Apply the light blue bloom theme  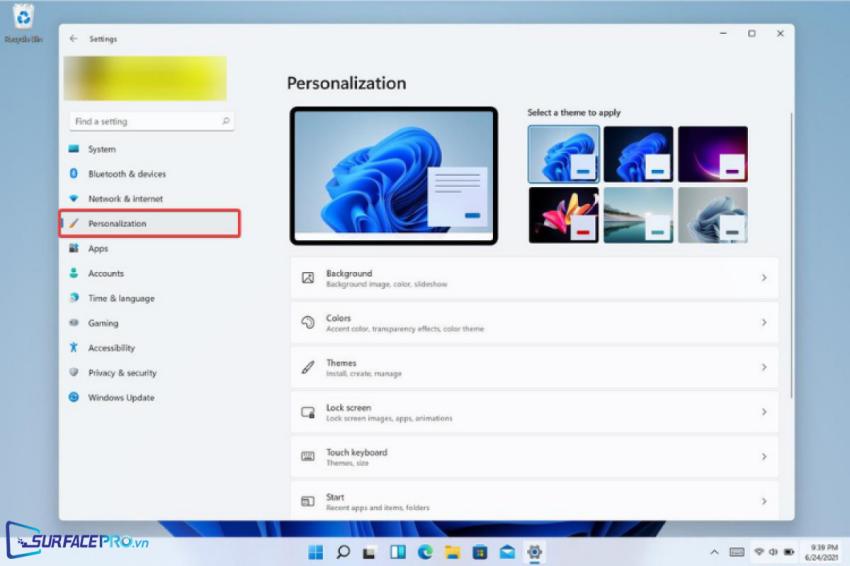(564, 154)
